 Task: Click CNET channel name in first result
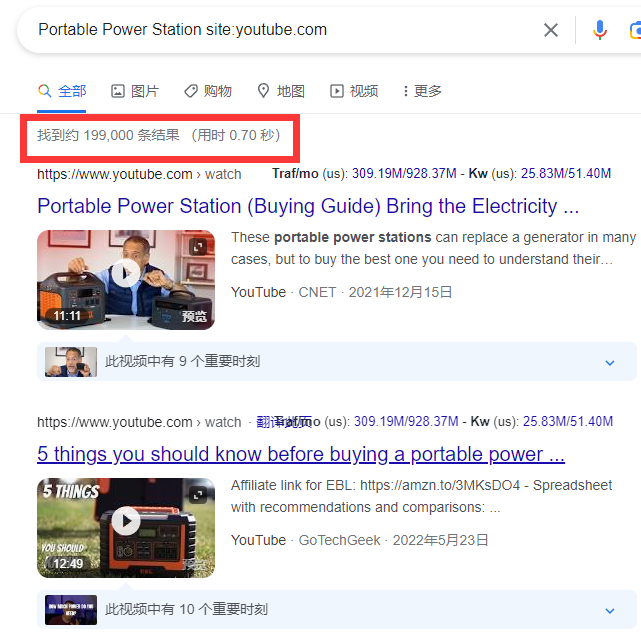pyautogui.click(x=317, y=292)
